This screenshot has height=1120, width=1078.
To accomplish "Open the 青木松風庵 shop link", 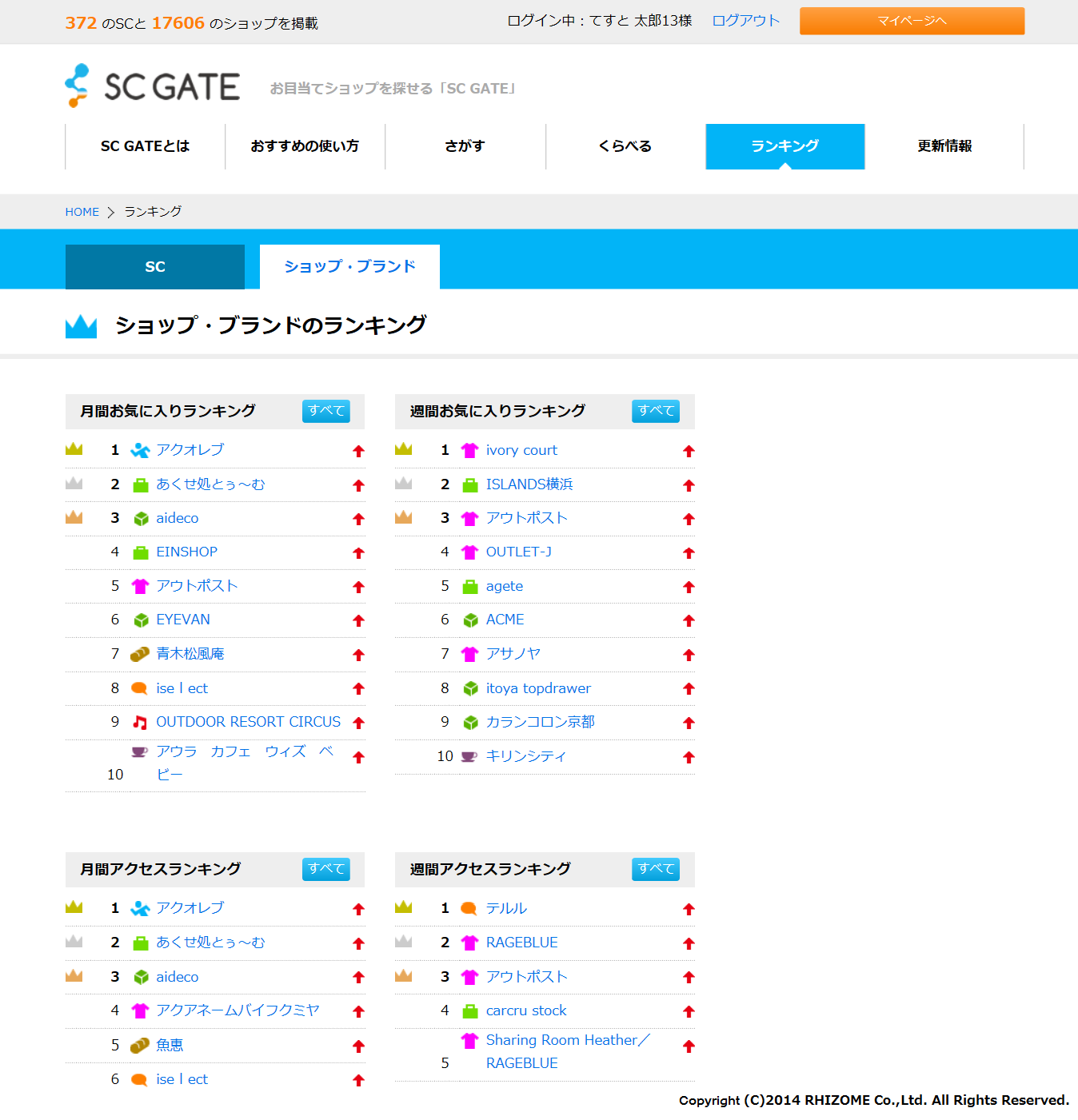I will click(x=190, y=654).
